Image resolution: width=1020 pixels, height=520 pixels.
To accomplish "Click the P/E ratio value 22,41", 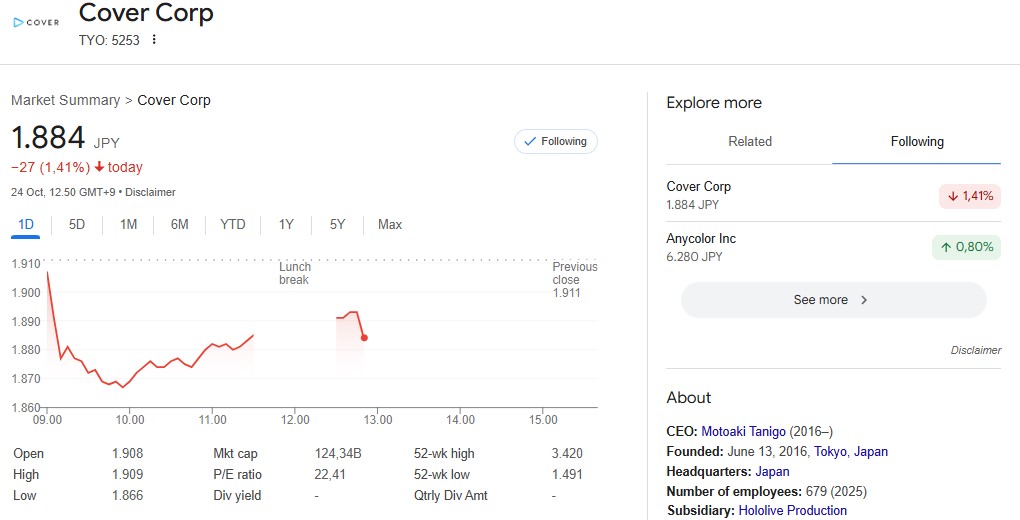I will click(x=330, y=474).
